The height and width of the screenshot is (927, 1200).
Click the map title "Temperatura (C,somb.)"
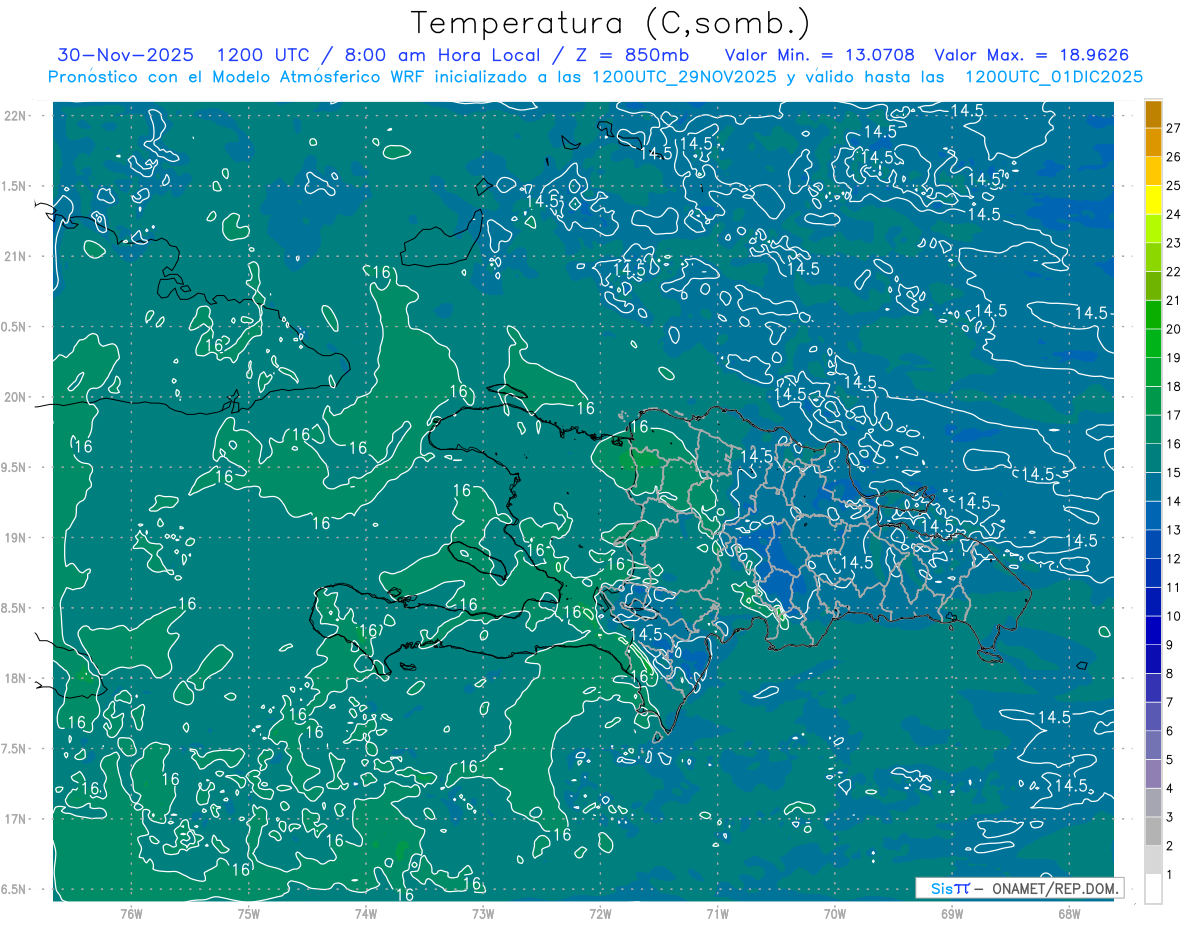coord(611,23)
